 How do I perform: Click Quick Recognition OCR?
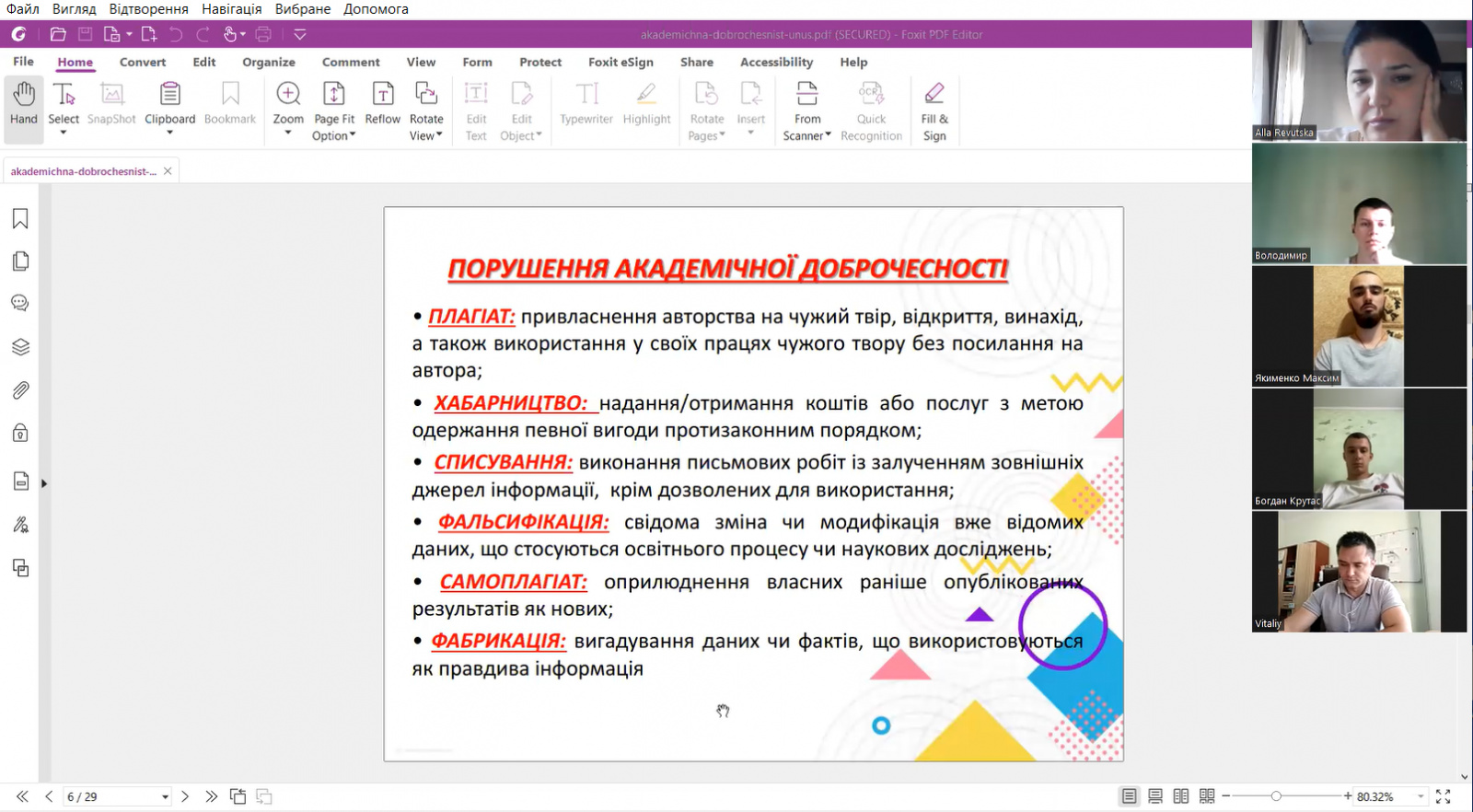click(871, 110)
